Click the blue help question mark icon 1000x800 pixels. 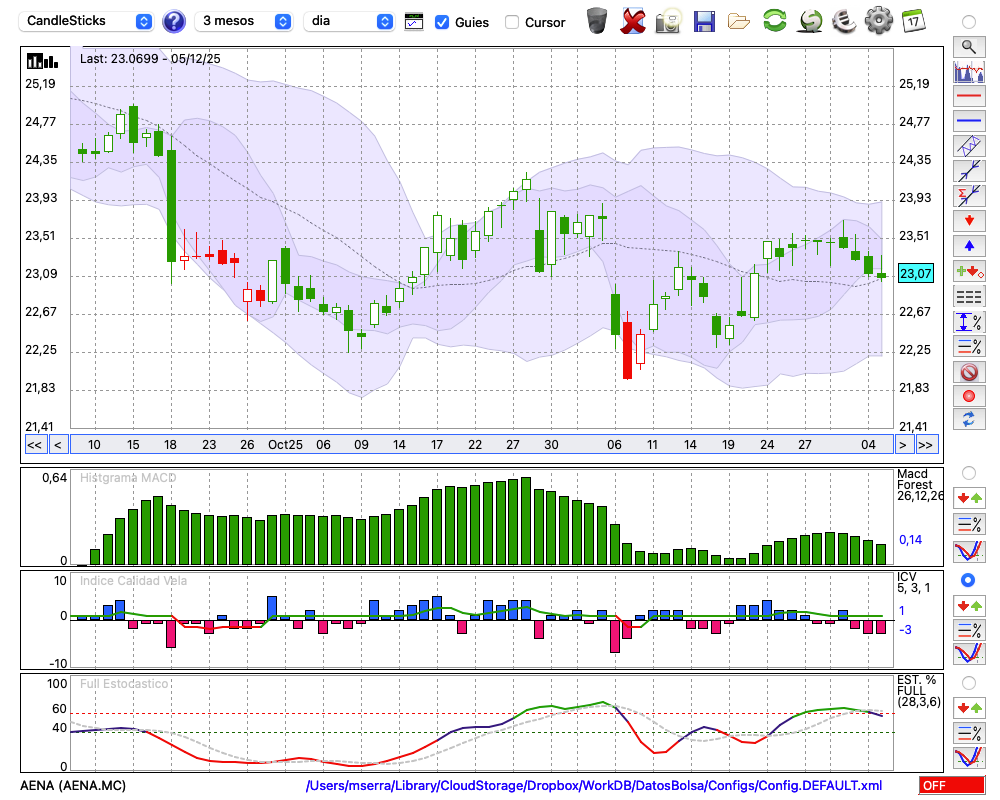(174, 21)
